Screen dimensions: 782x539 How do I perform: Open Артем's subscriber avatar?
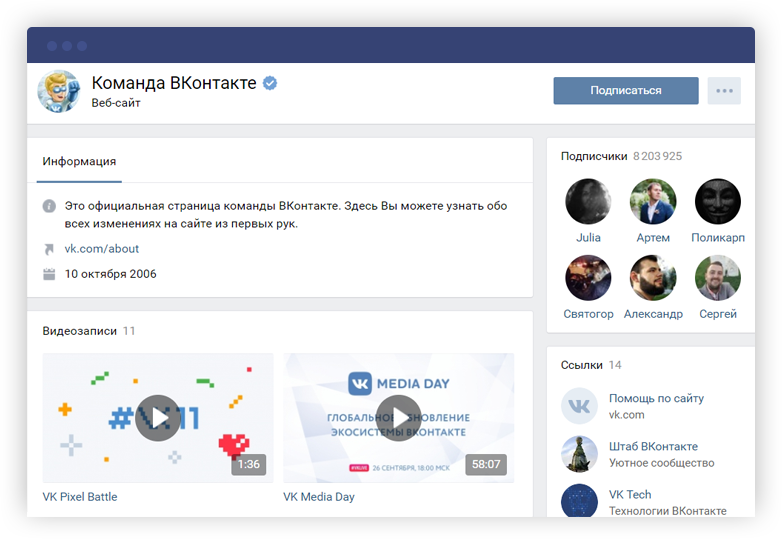[x=653, y=202]
